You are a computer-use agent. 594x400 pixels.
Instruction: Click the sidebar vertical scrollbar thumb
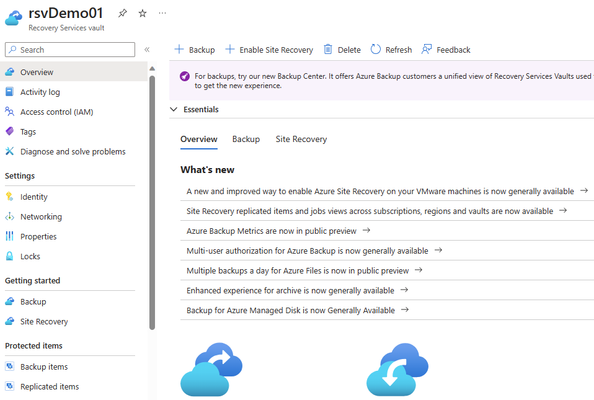point(152,203)
